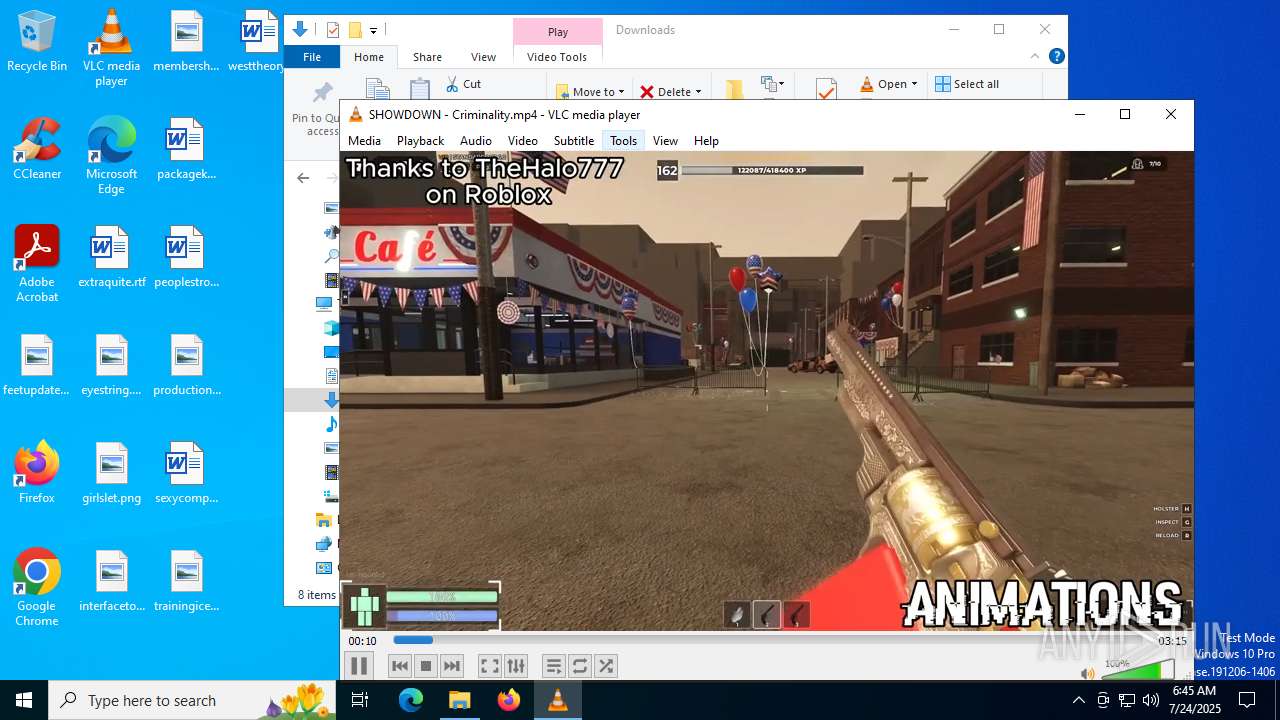Show VLC extended settings
Image resolution: width=1280 pixels, height=720 pixels.
[x=515, y=666]
